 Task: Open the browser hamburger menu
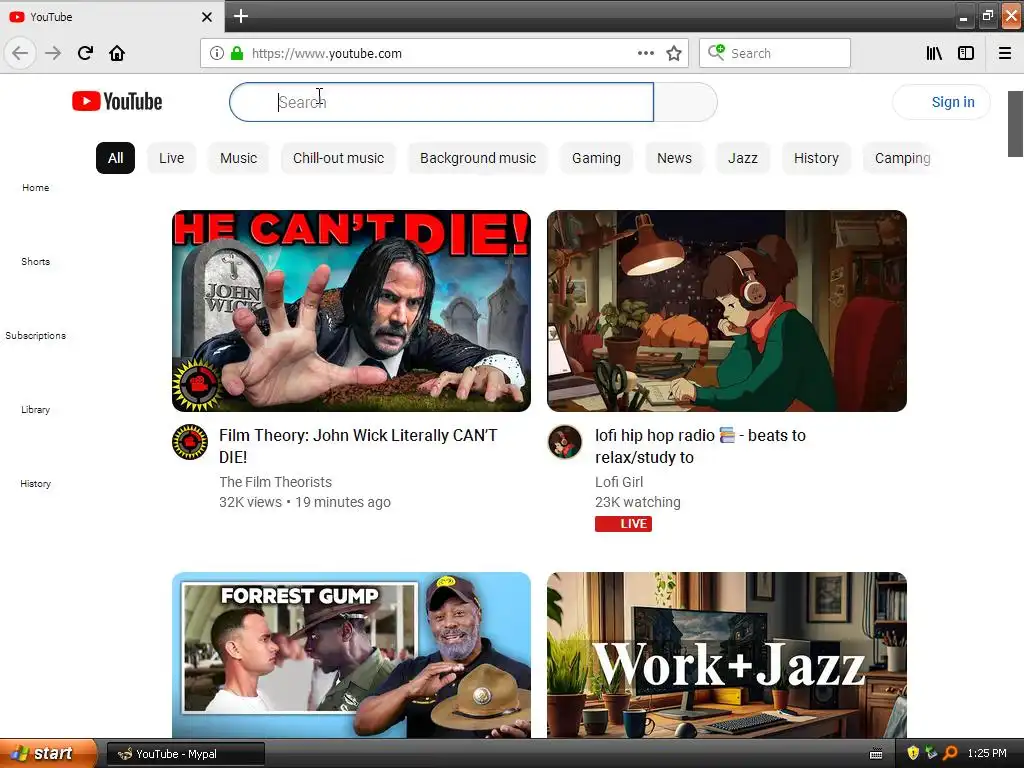[x=1004, y=53]
